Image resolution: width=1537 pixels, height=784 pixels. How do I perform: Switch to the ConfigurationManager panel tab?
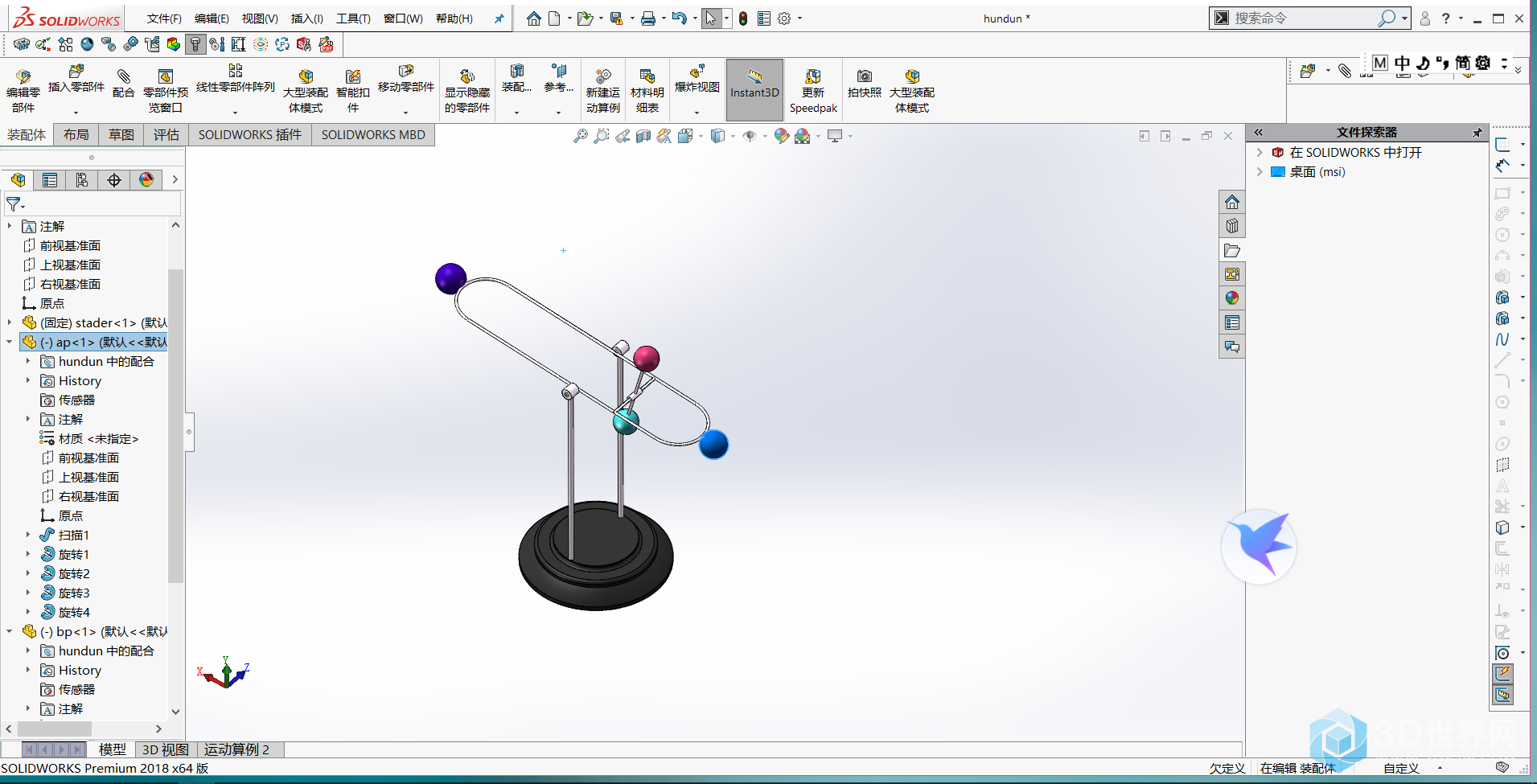click(x=82, y=180)
